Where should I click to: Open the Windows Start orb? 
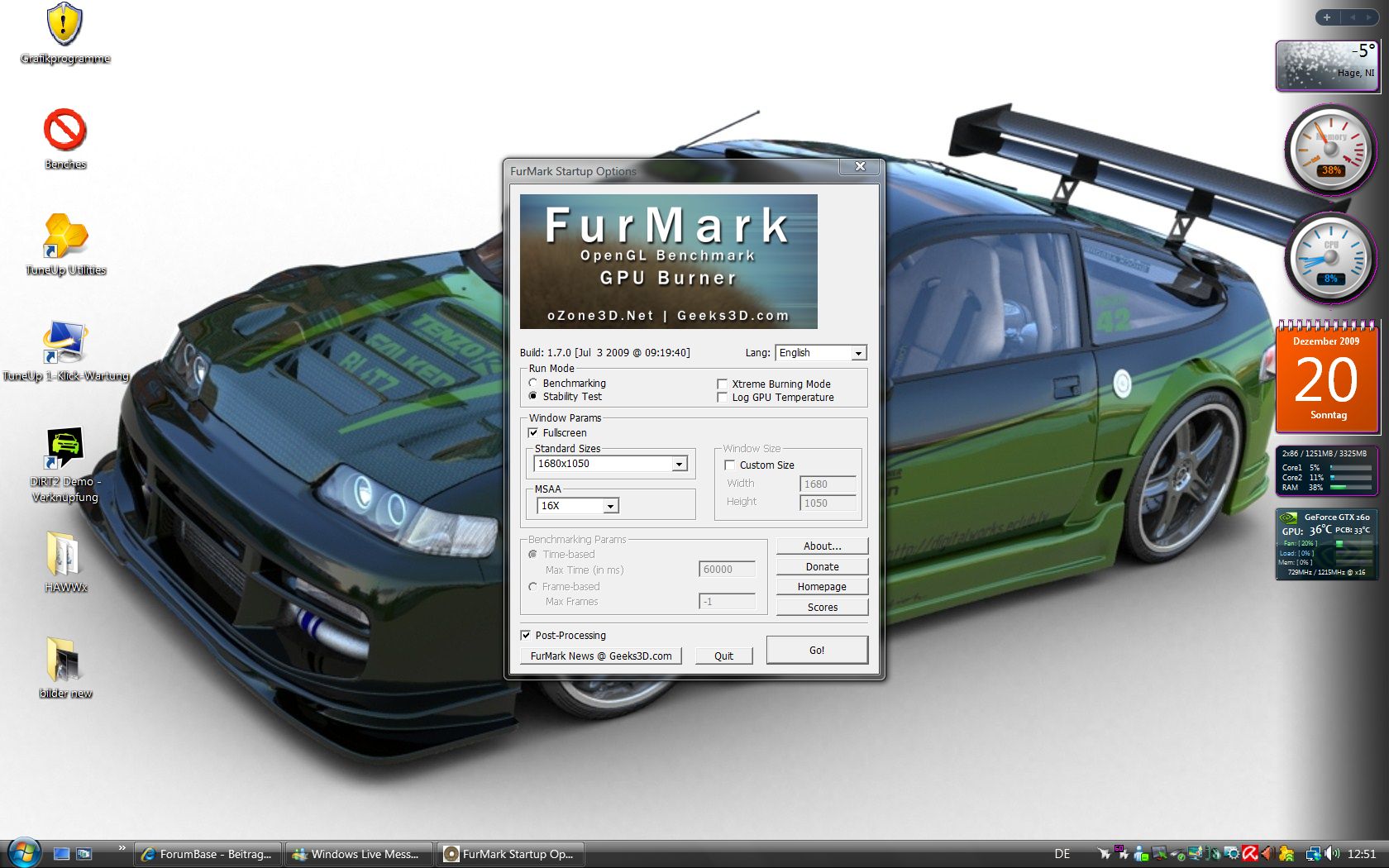pos(24,852)
